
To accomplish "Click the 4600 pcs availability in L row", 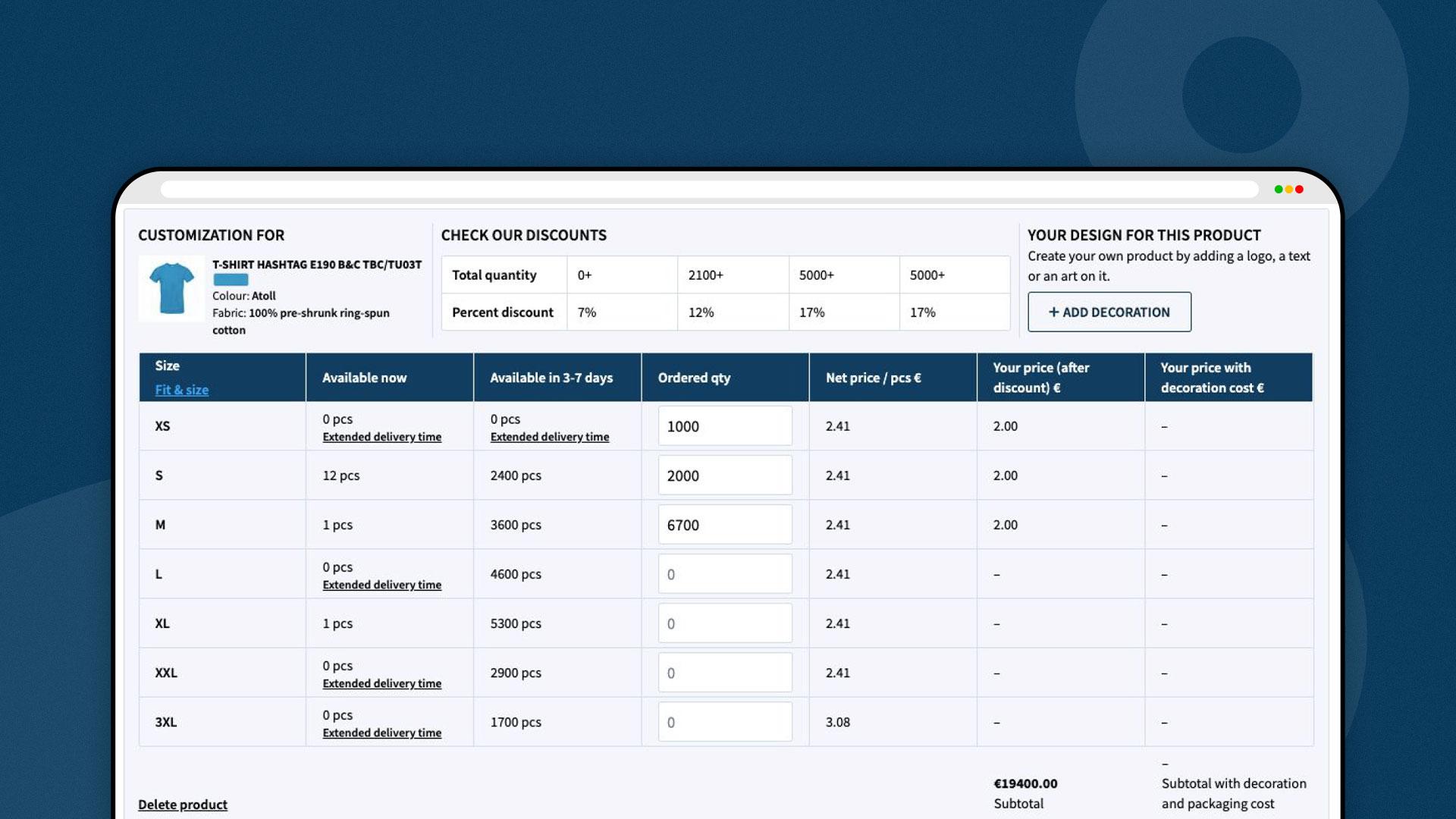I will [x=516, y=574].
